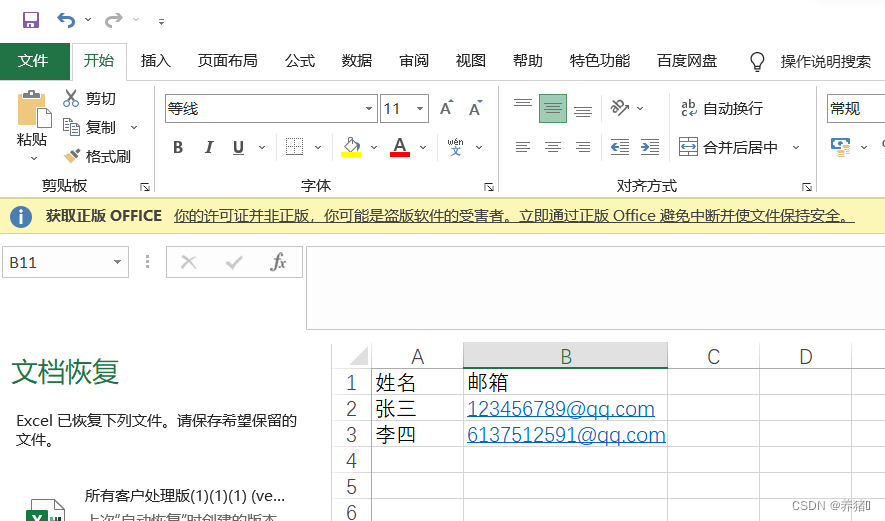Decrease the font size
The height and width of the screenshot is (521, 885).
point(475,108)
